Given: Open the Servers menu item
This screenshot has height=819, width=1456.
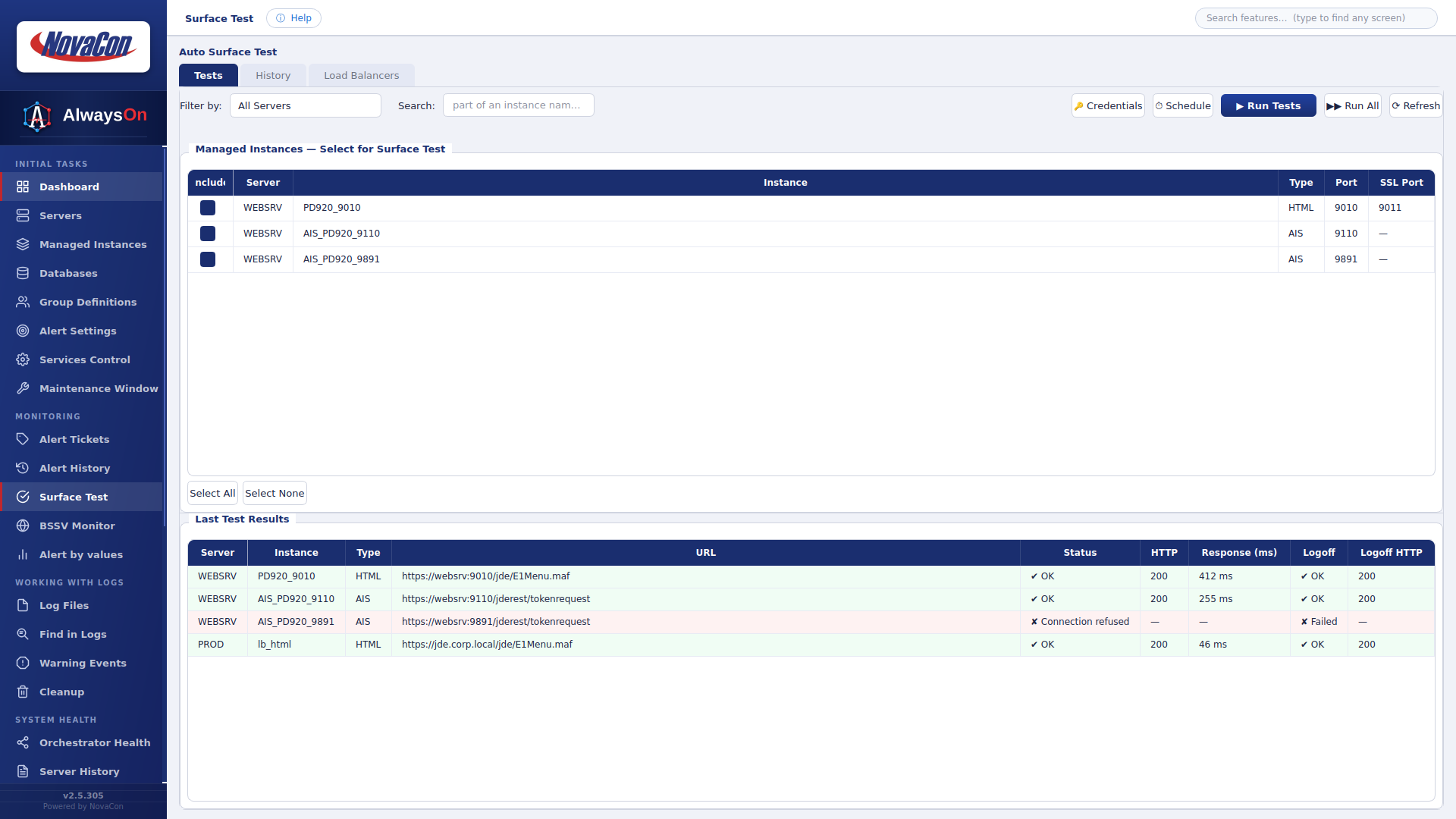Looking at the screenshot, I should (82, 215).
